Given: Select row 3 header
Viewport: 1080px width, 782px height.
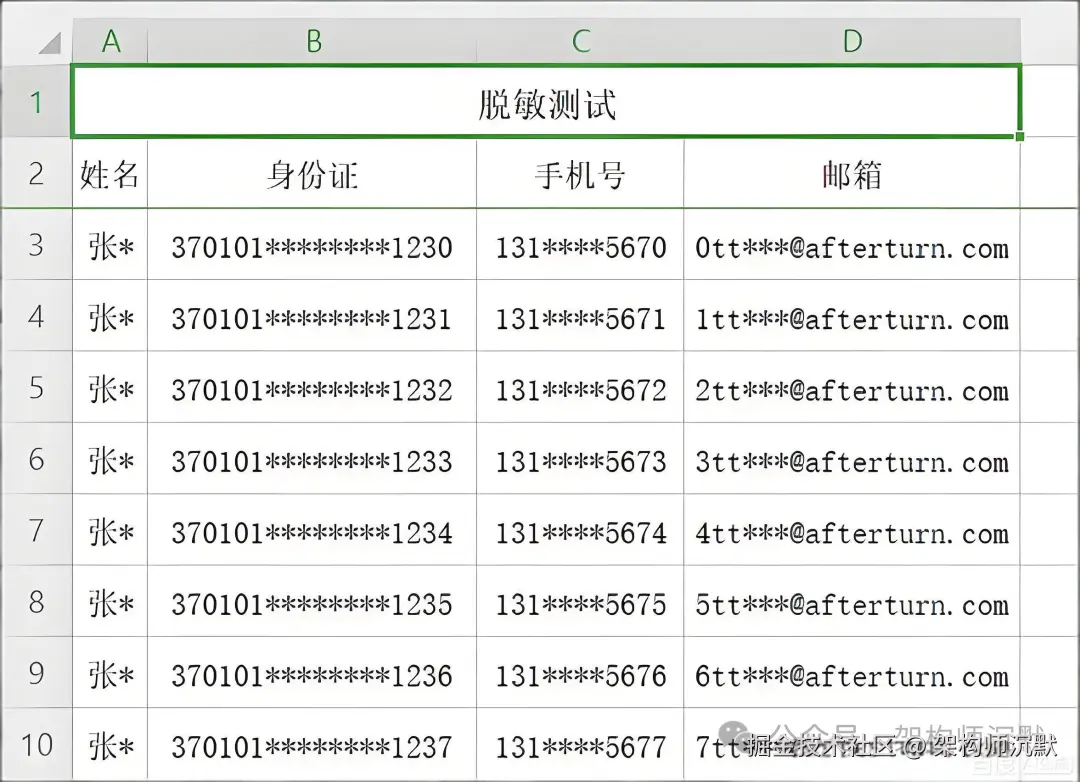Looking at the screenshot, I should pyautogui.click(x=36, y=245).
